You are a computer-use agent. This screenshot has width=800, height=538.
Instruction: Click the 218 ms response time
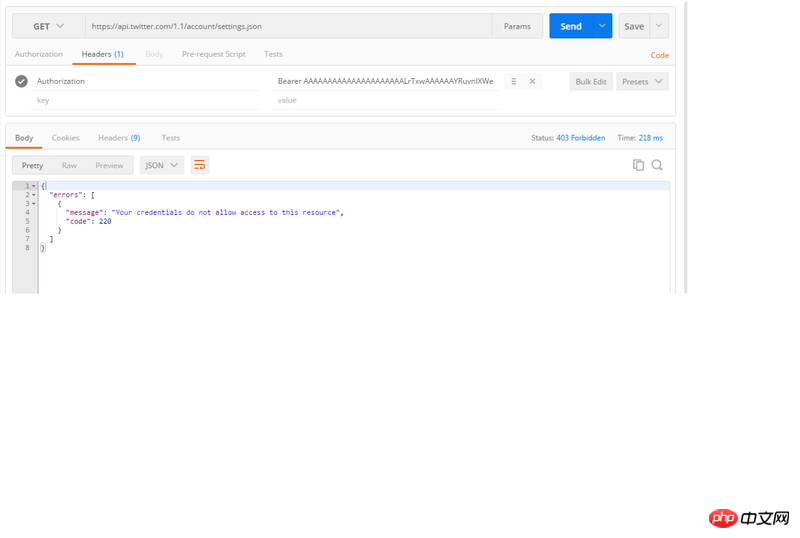click(651, 138)
